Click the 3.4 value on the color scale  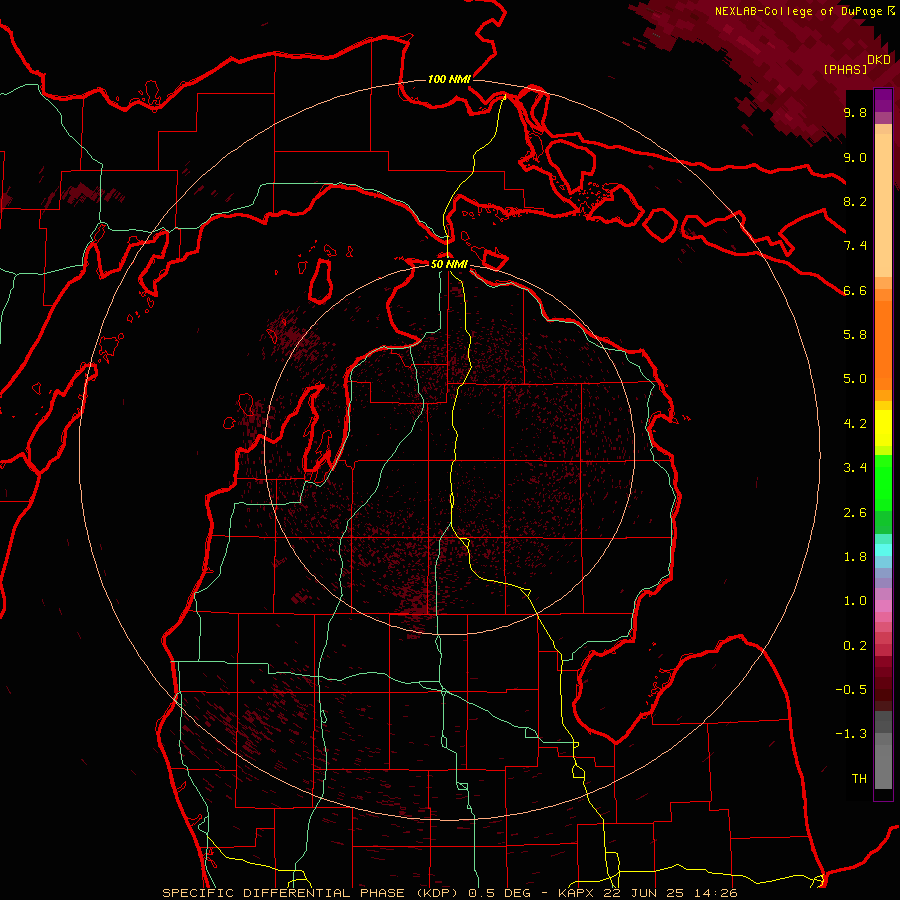pos(855,468)
